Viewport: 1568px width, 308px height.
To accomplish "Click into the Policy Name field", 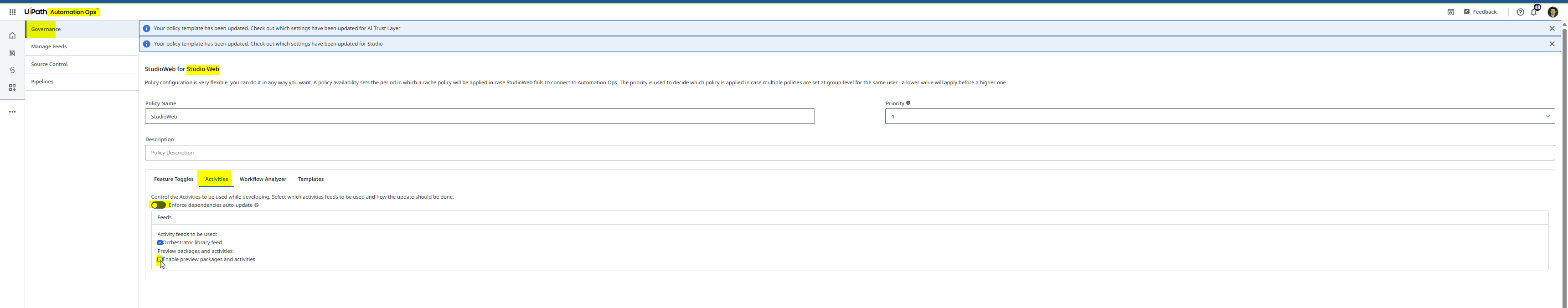I will 480,116.
